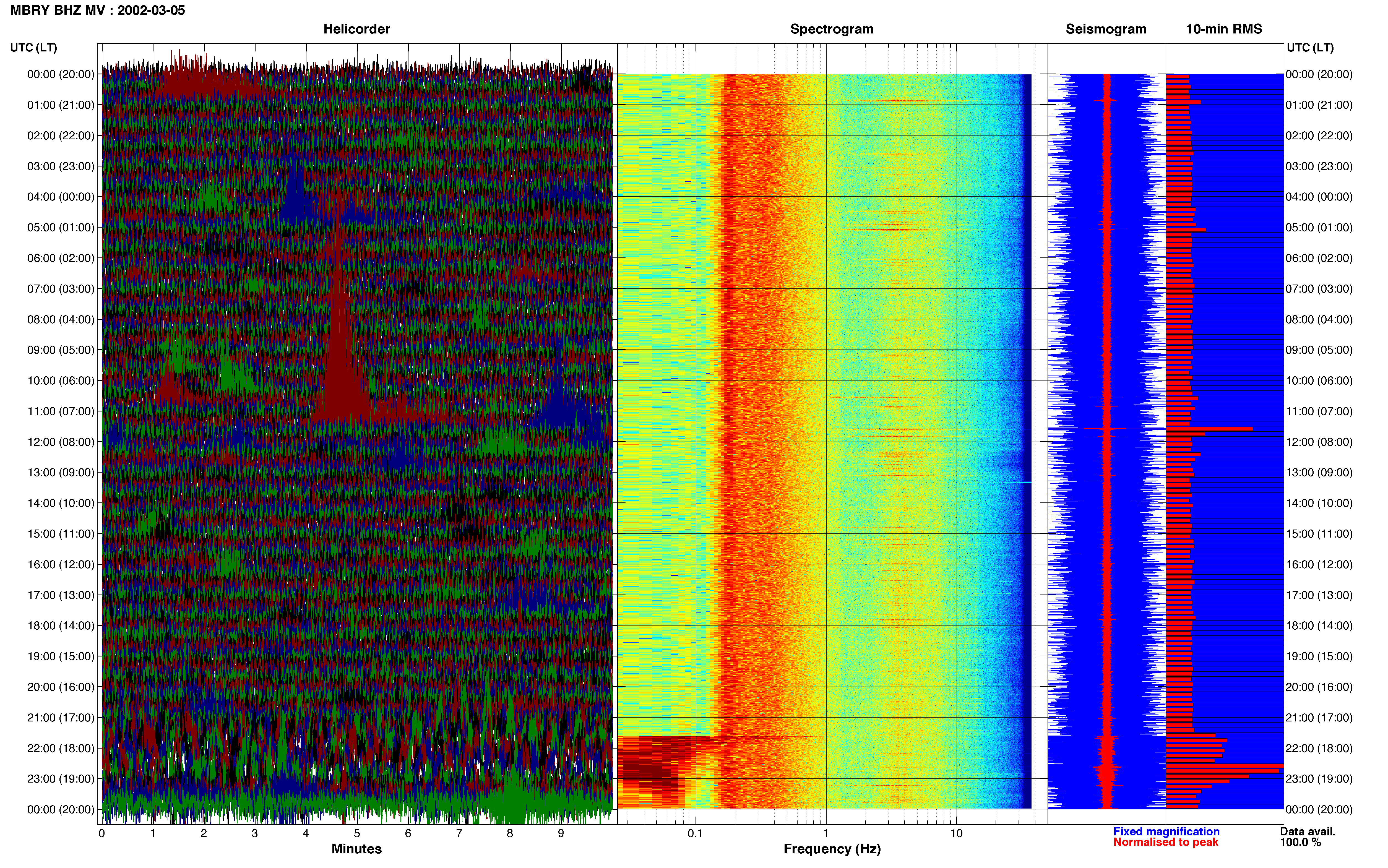The image size is (1388, 868).
Task: Click the 3 tick on the Minutes axis
Action: click(x=255, y=833)
